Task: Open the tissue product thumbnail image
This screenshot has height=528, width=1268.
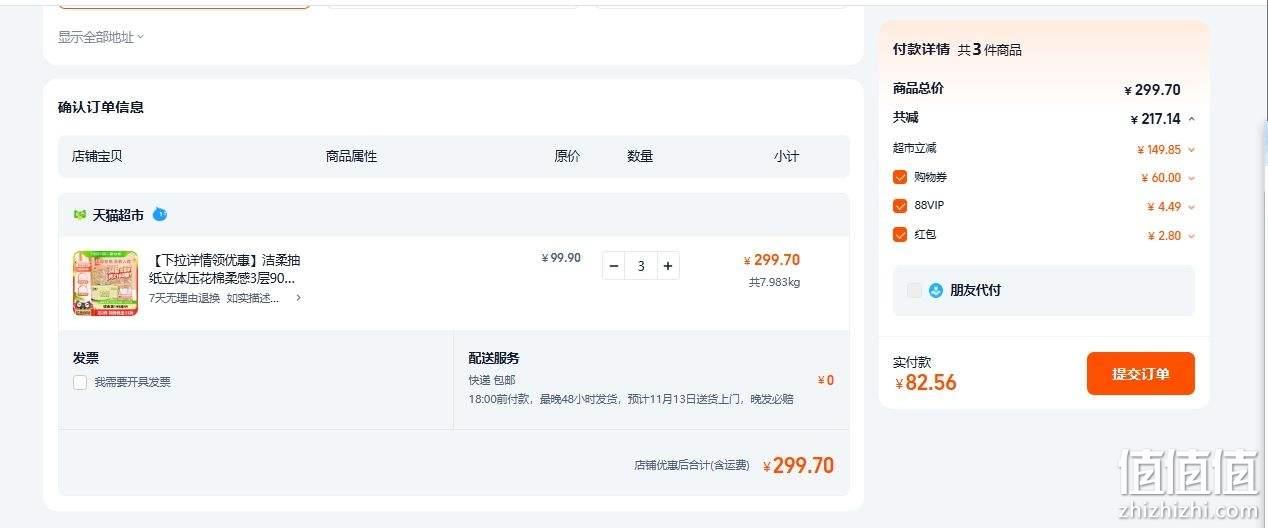Action: click(105, 283)
